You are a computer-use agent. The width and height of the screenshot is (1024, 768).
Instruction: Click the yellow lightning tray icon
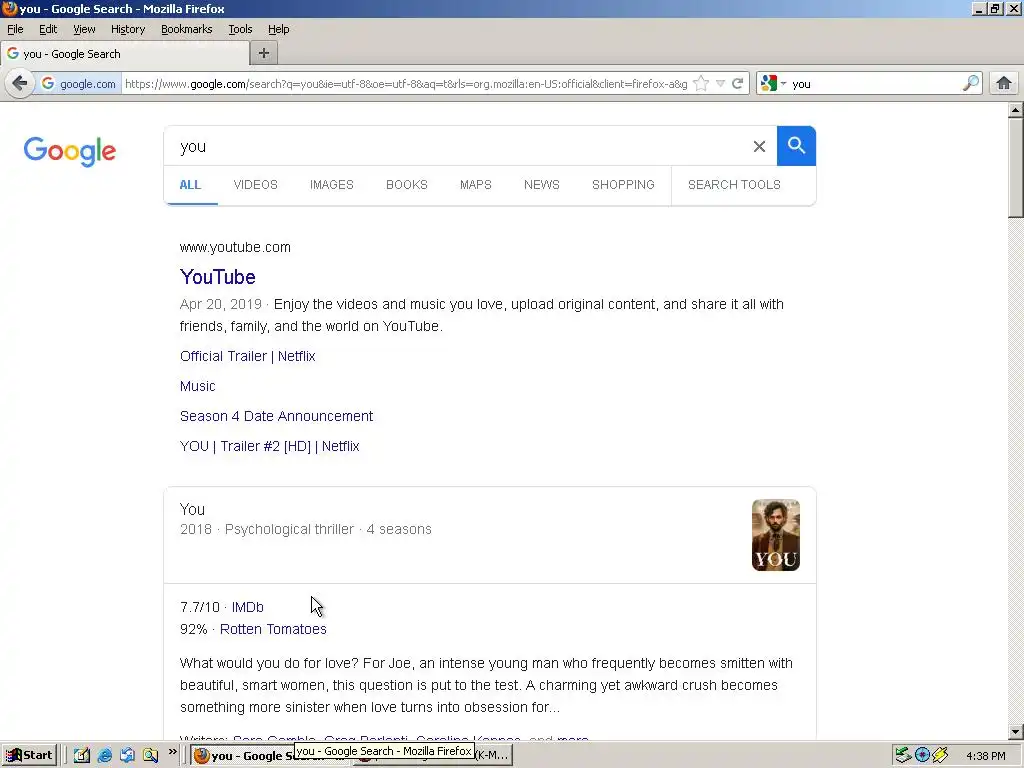click(940, 755)
